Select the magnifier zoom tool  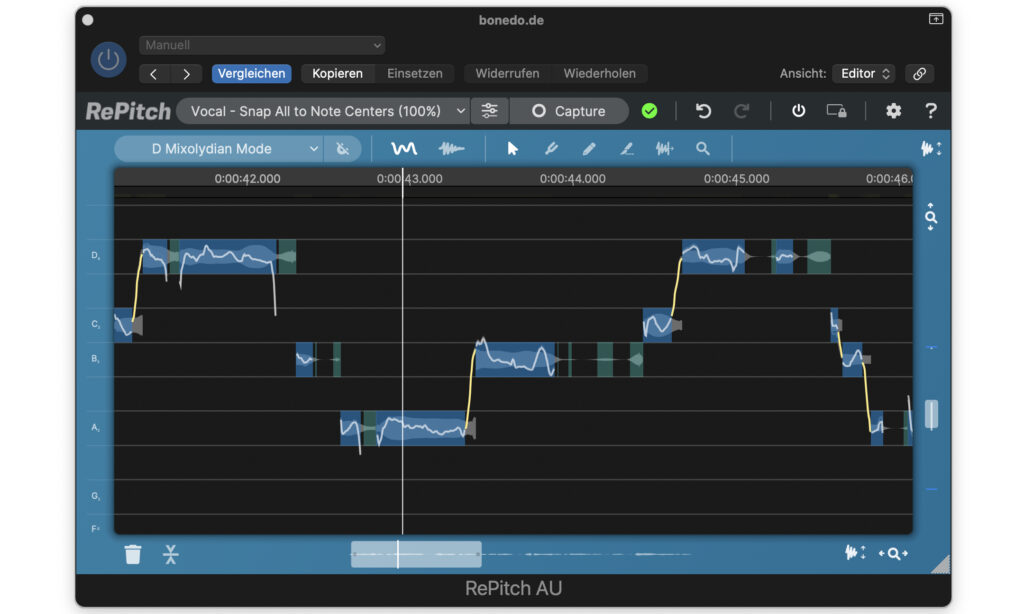click(703, 149)
